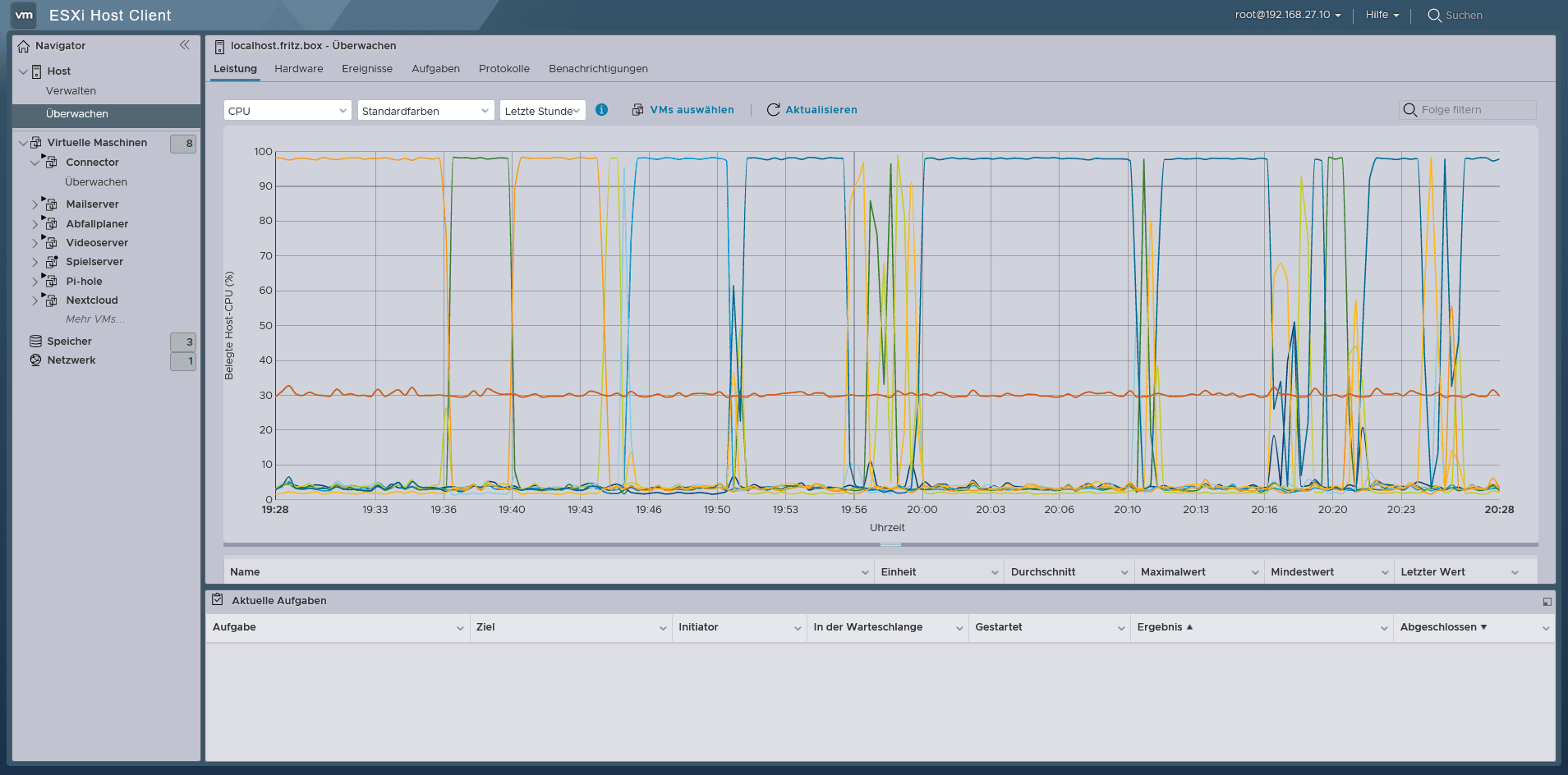The height and width of the screenshot is (775, 1568).
Task: Switch to the Protokolle tab
Action: [x=504, y=69]
